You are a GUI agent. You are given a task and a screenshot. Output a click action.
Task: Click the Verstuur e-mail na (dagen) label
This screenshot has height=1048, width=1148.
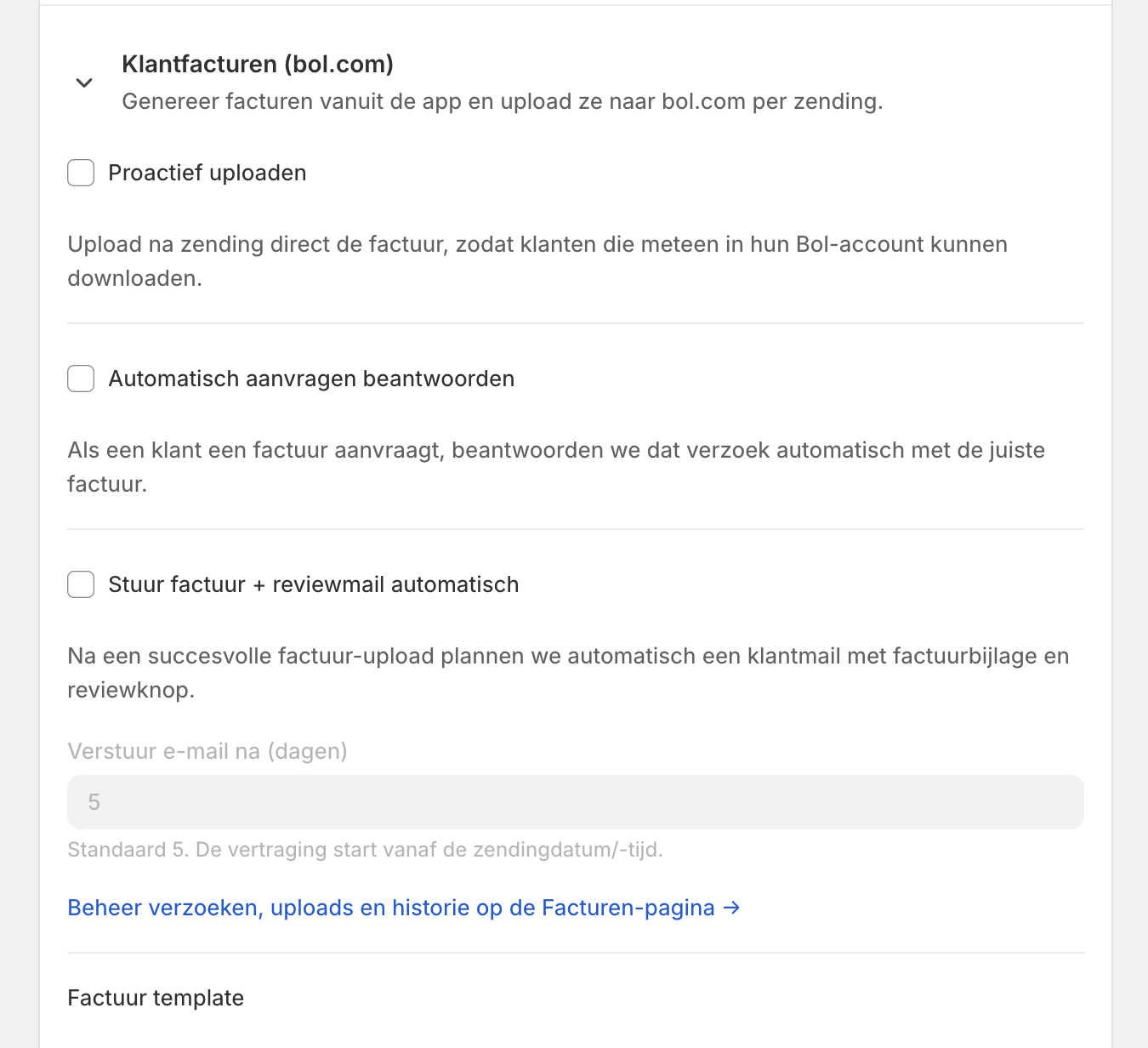click(207, 751)
